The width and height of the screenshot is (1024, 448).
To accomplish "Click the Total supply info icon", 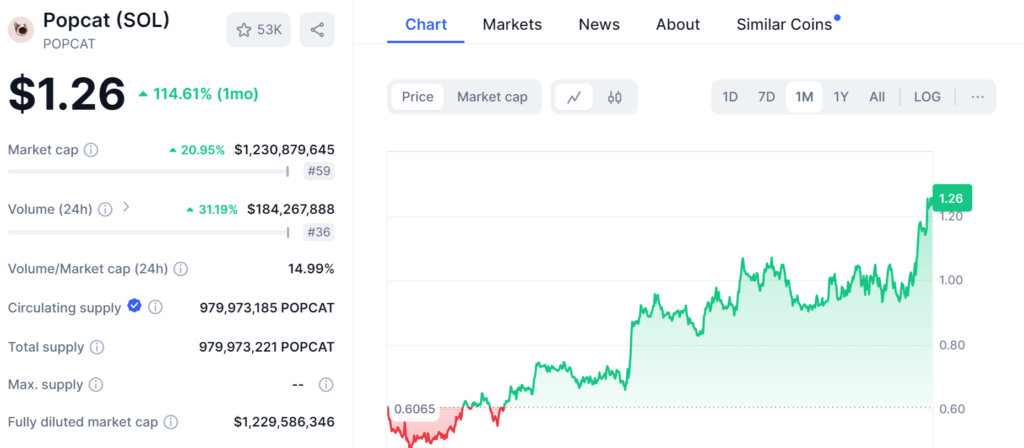I will 97,347.
